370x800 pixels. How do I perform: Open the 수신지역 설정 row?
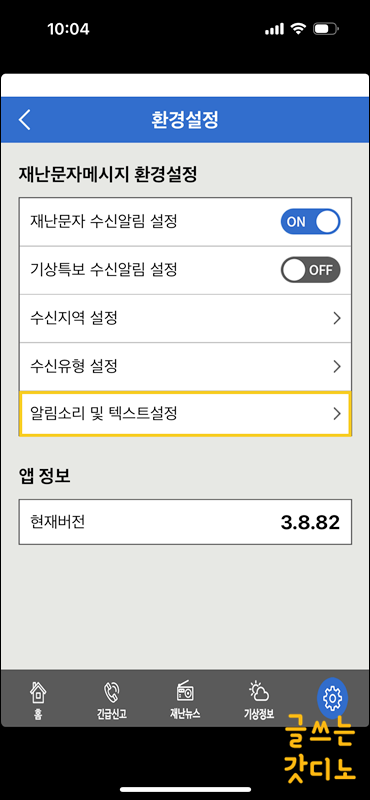click(185, 318)
